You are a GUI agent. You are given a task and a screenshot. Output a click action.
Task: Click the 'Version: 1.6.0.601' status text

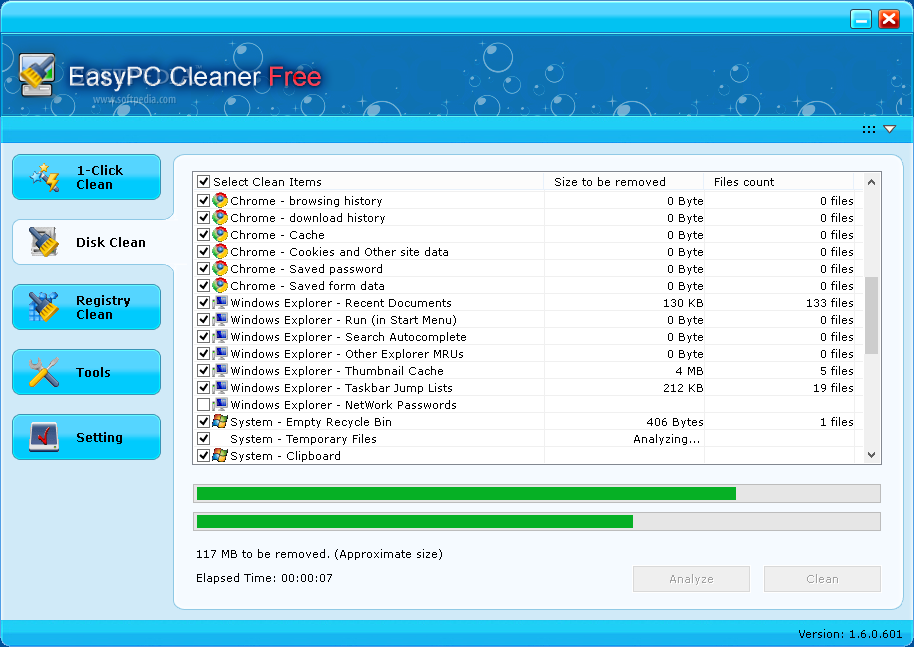point(850,634)
